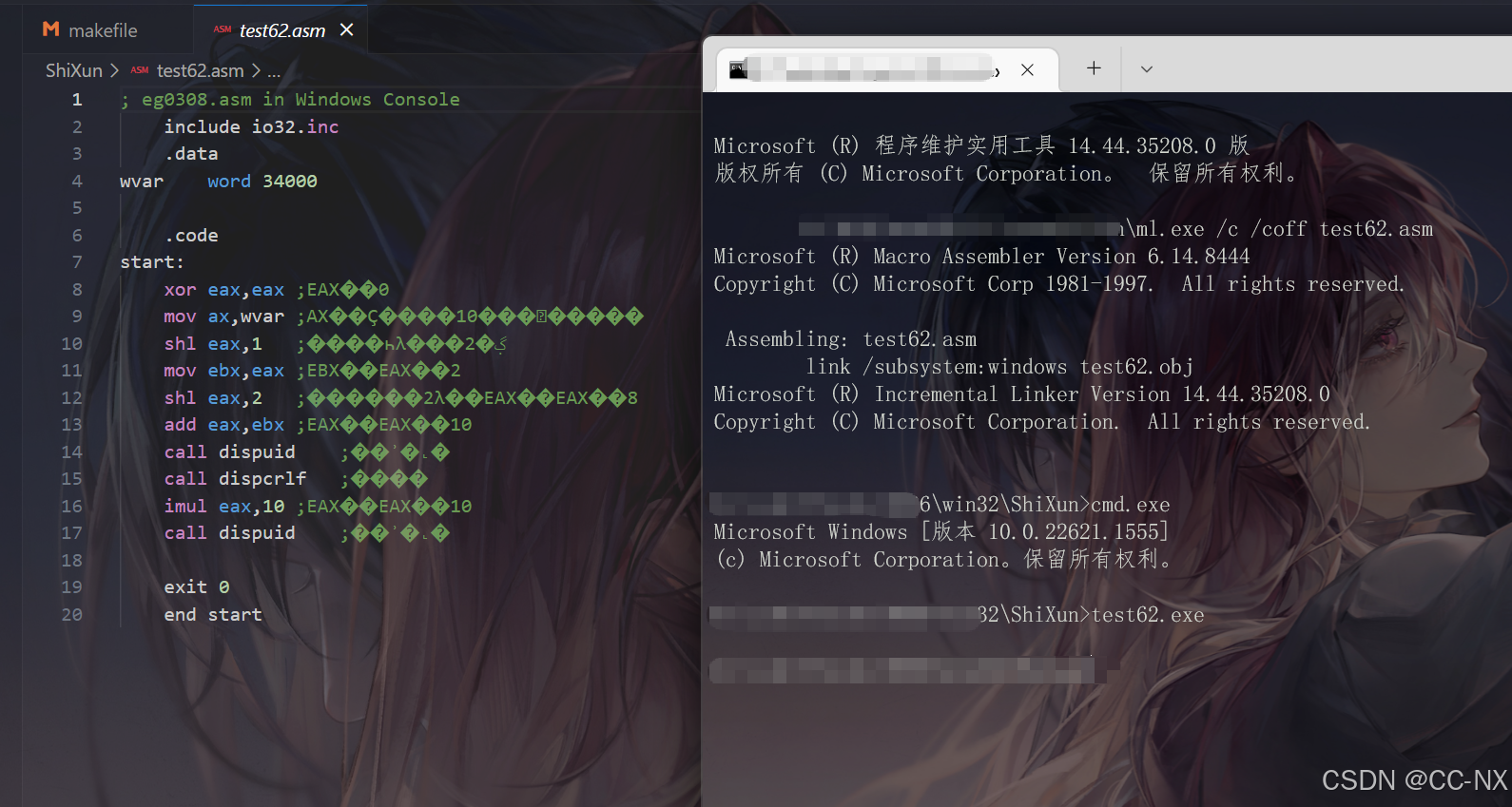Click the '.code' directive line
This screenshot has height=807, width=1512.
click(191, 236)
